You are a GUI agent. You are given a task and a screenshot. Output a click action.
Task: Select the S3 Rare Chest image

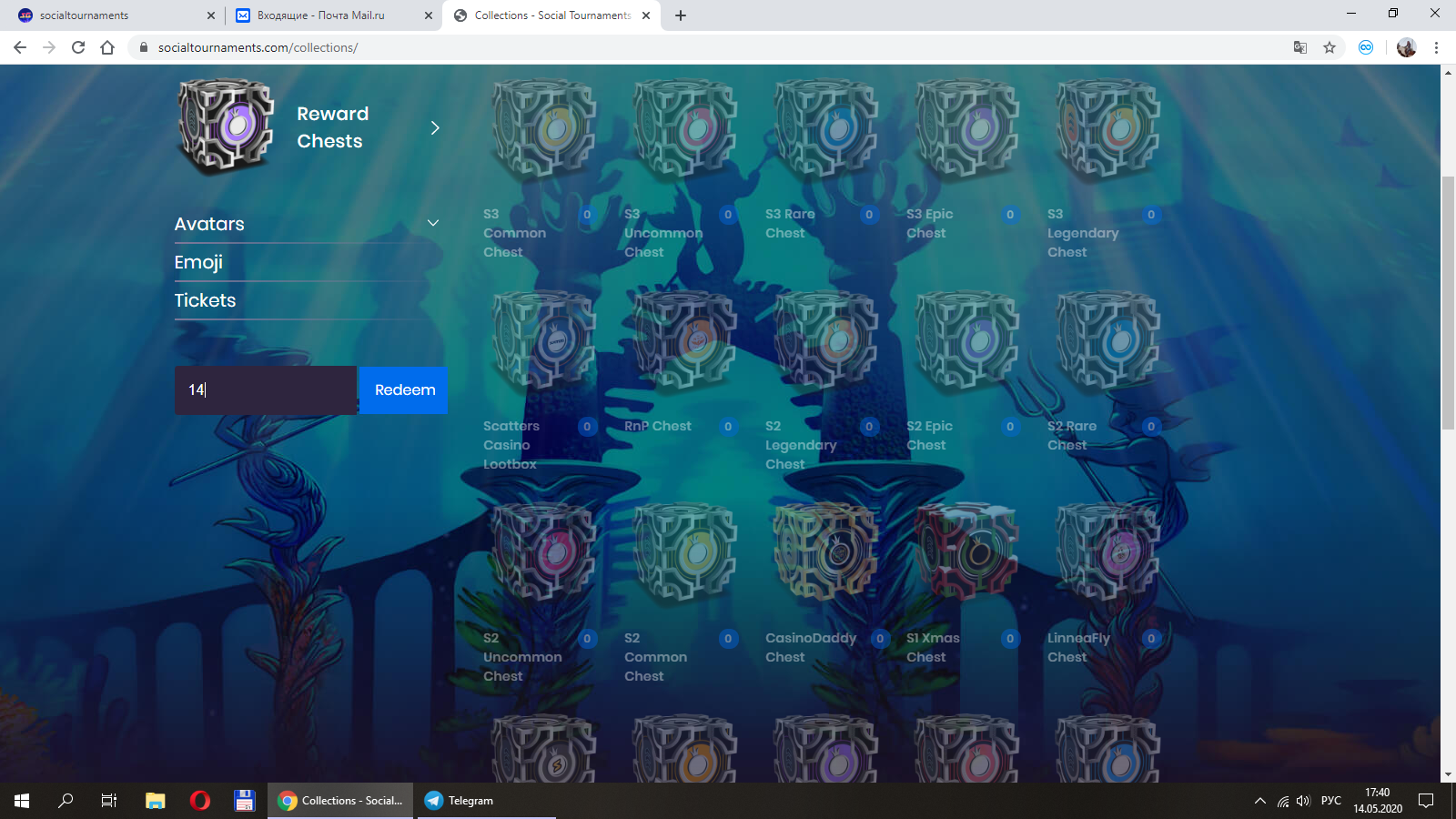coord(825,128)
